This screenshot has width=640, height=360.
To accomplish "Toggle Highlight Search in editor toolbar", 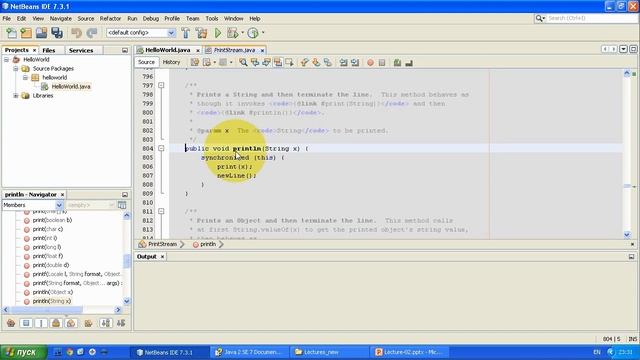I will [278, 62].
